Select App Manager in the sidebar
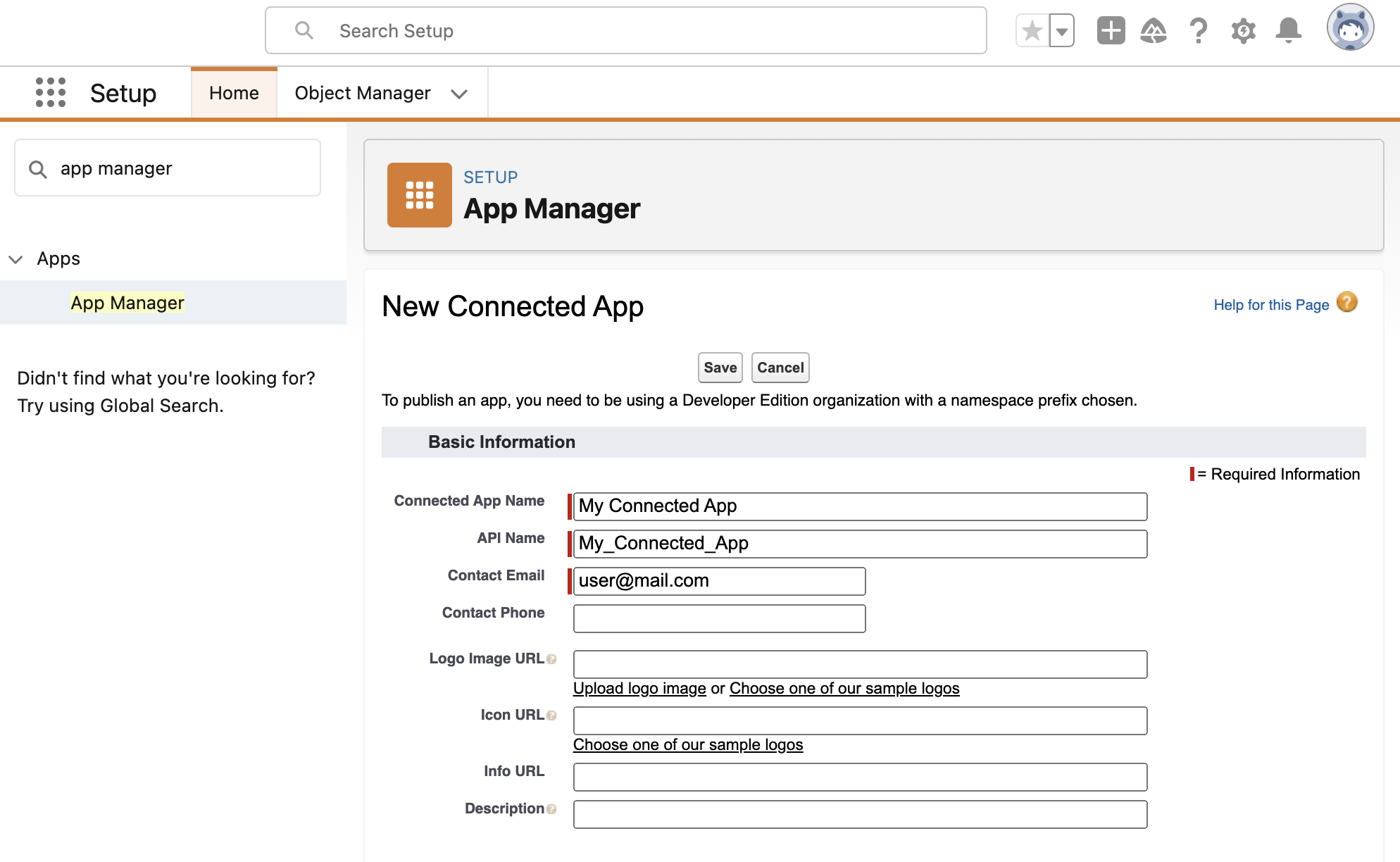Screen dimensions: 1400x862 pos(127,303)
